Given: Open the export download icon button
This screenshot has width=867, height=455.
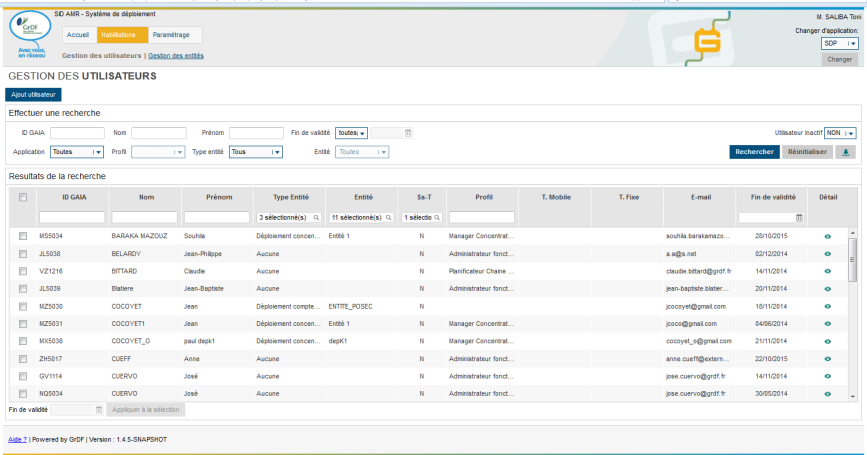Looking at the screenshot, I should (845, 152).
